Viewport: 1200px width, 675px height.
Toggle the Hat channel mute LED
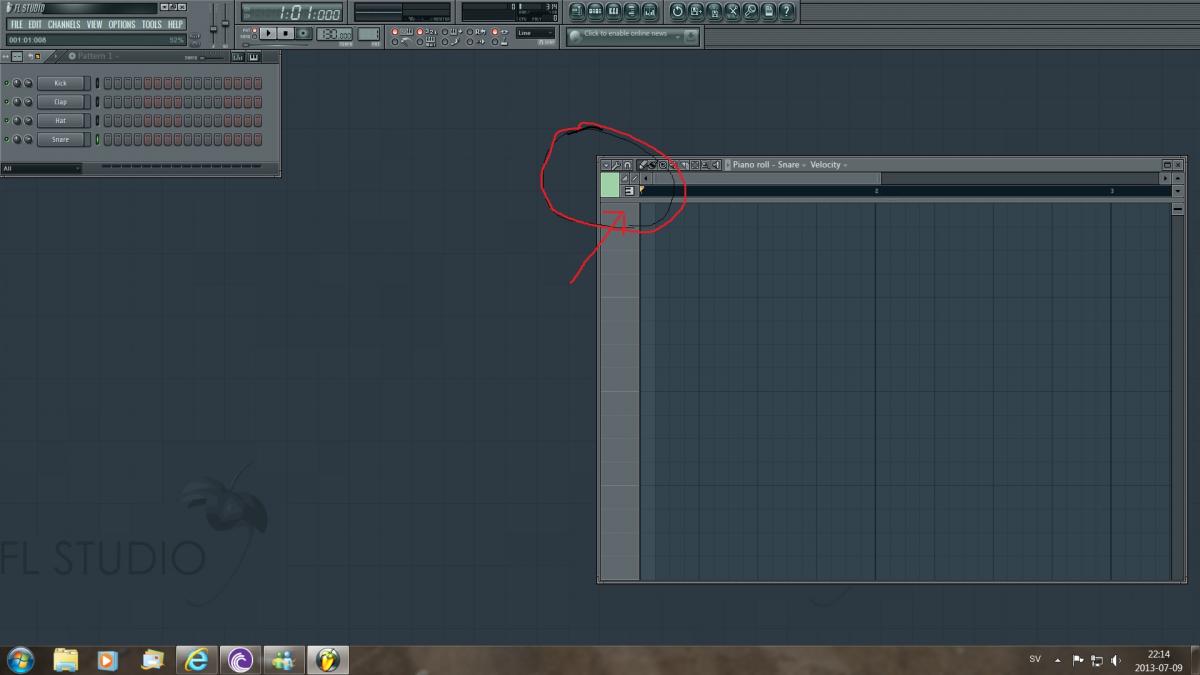click(x=6, y=121)
